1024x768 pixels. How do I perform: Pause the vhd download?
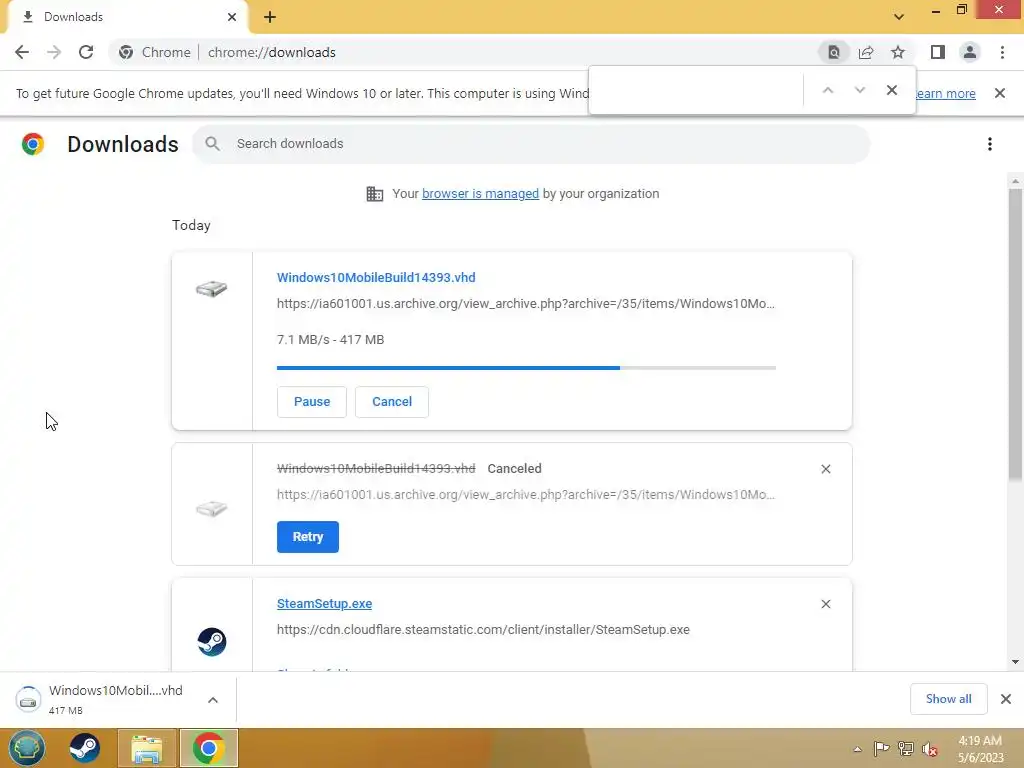click(x=312, y=402)
